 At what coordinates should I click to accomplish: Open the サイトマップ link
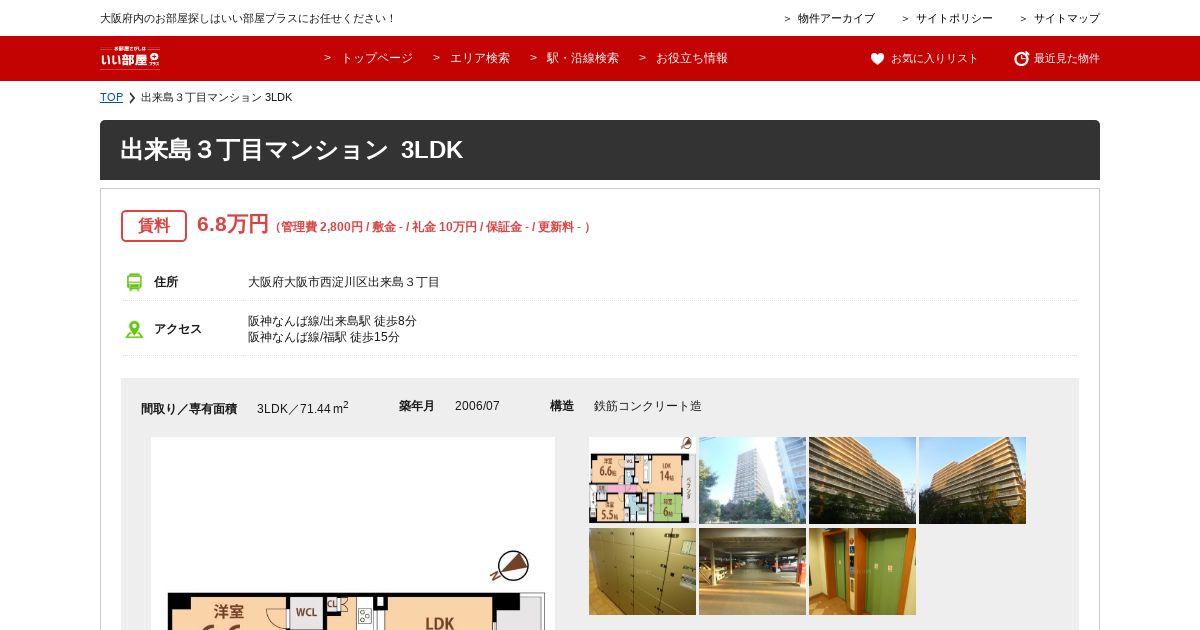point(1067,18)
